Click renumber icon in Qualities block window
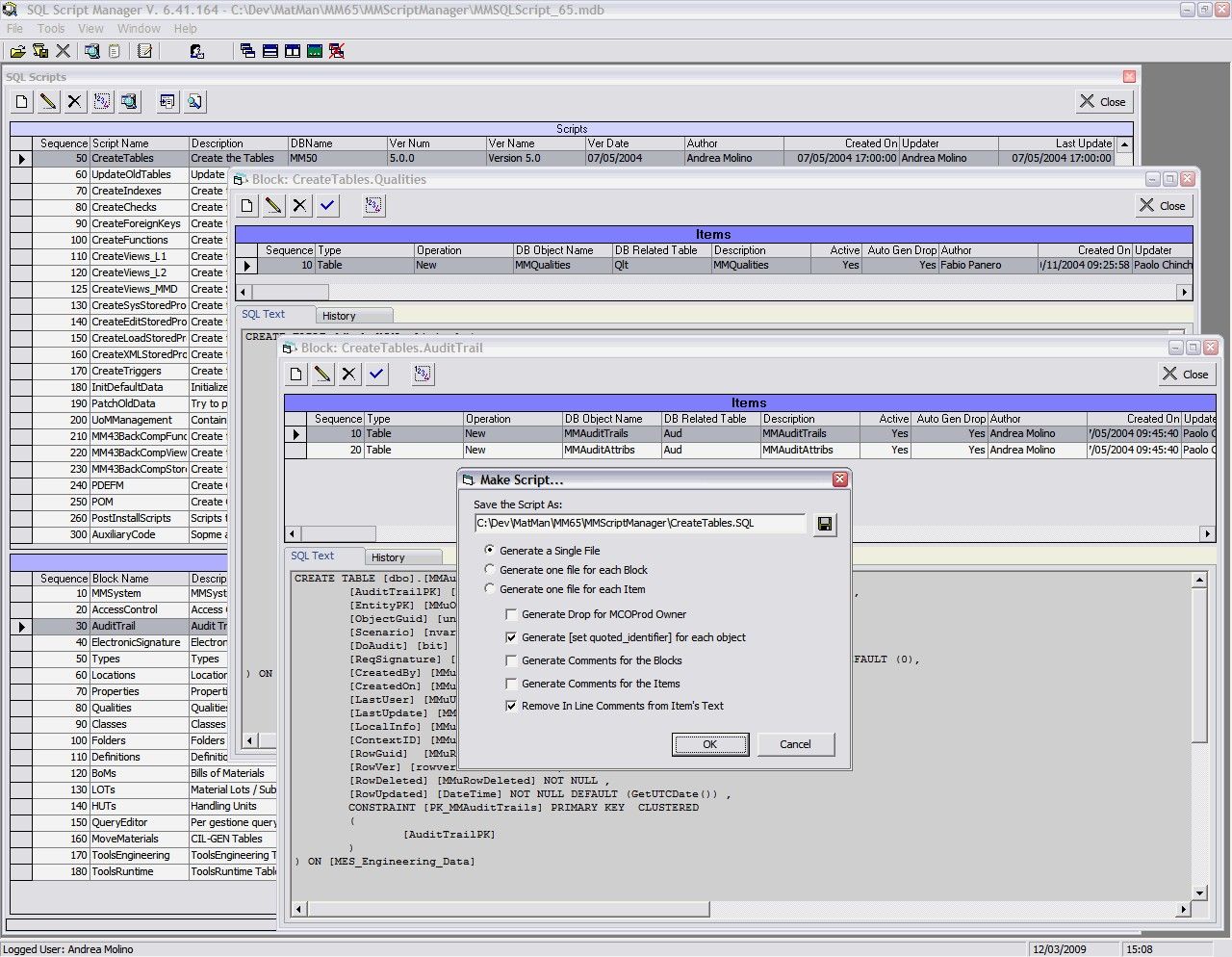Image resolution: width=1232 pixels, height=957 pixels. click(373, 205)
